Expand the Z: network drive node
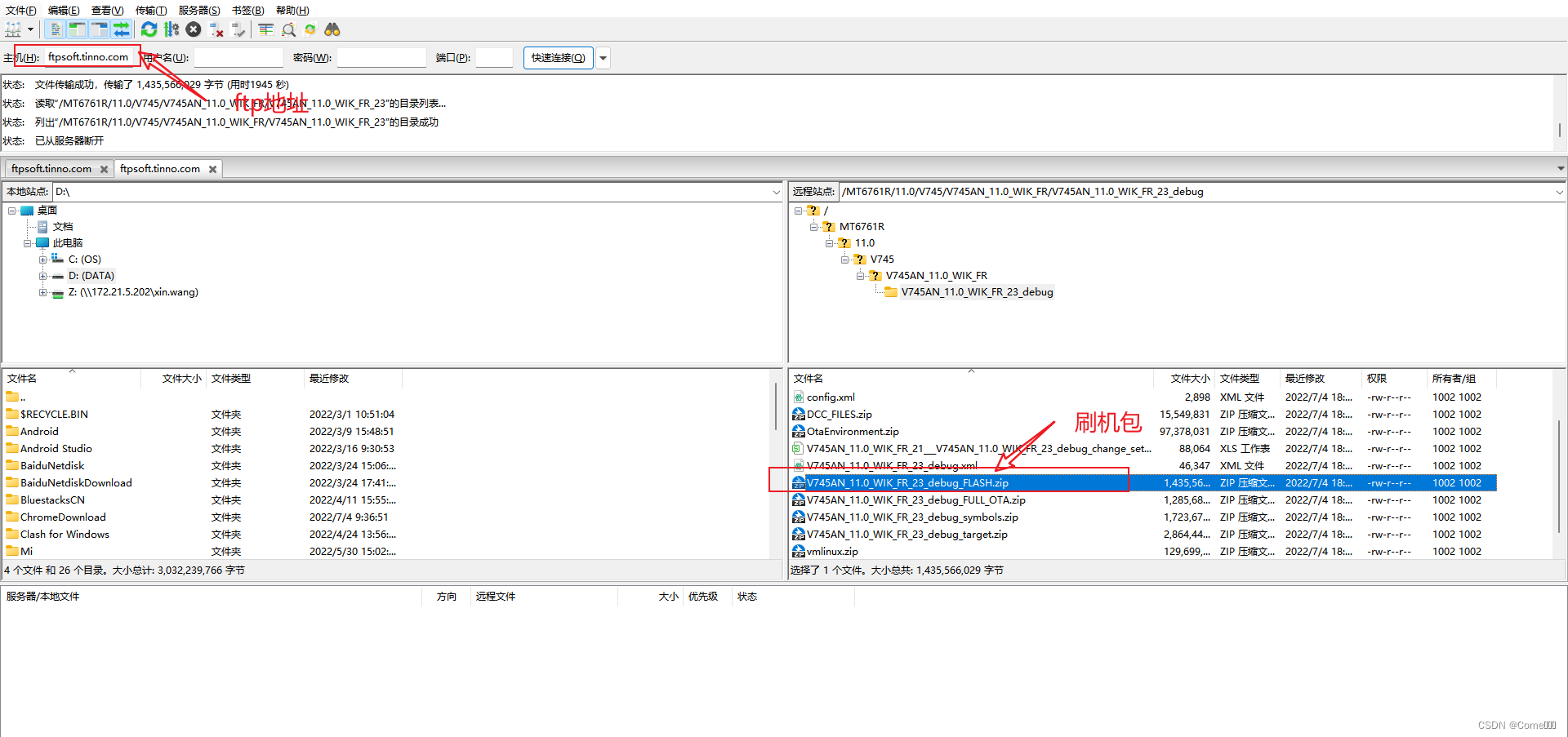 tap(42, 292)
